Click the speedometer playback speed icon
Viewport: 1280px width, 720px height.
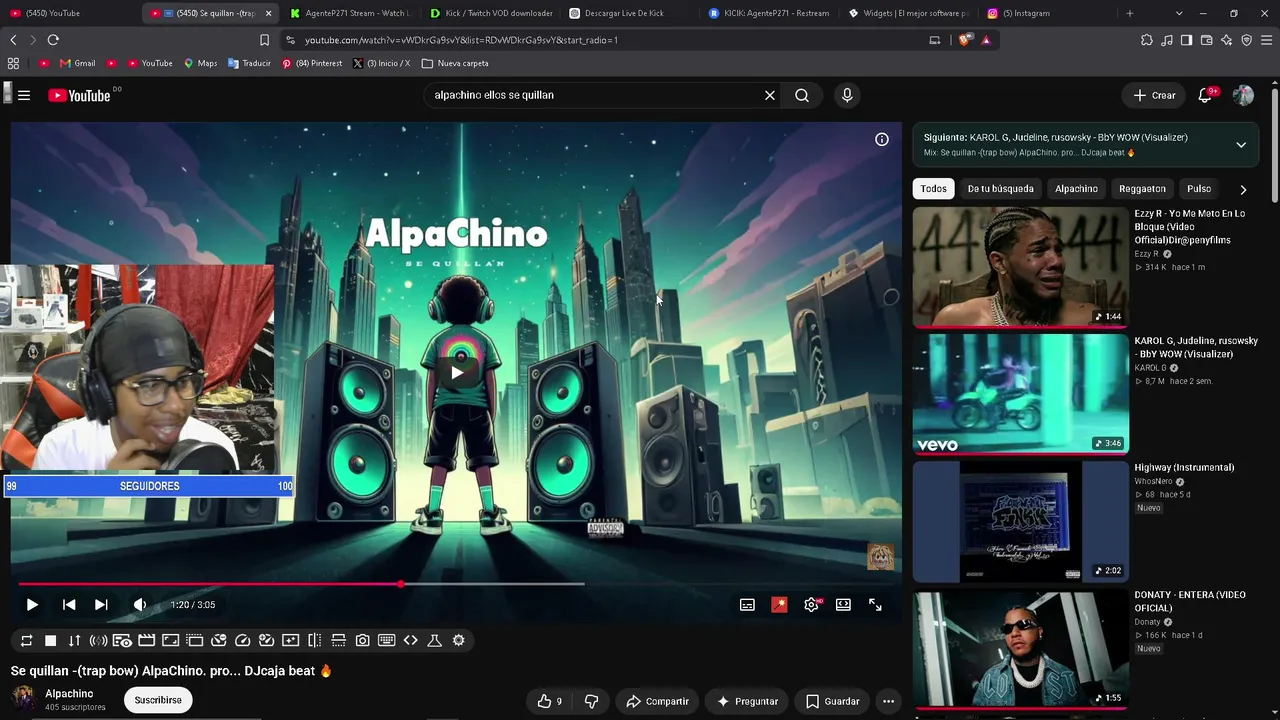click(x=242, y=641)
